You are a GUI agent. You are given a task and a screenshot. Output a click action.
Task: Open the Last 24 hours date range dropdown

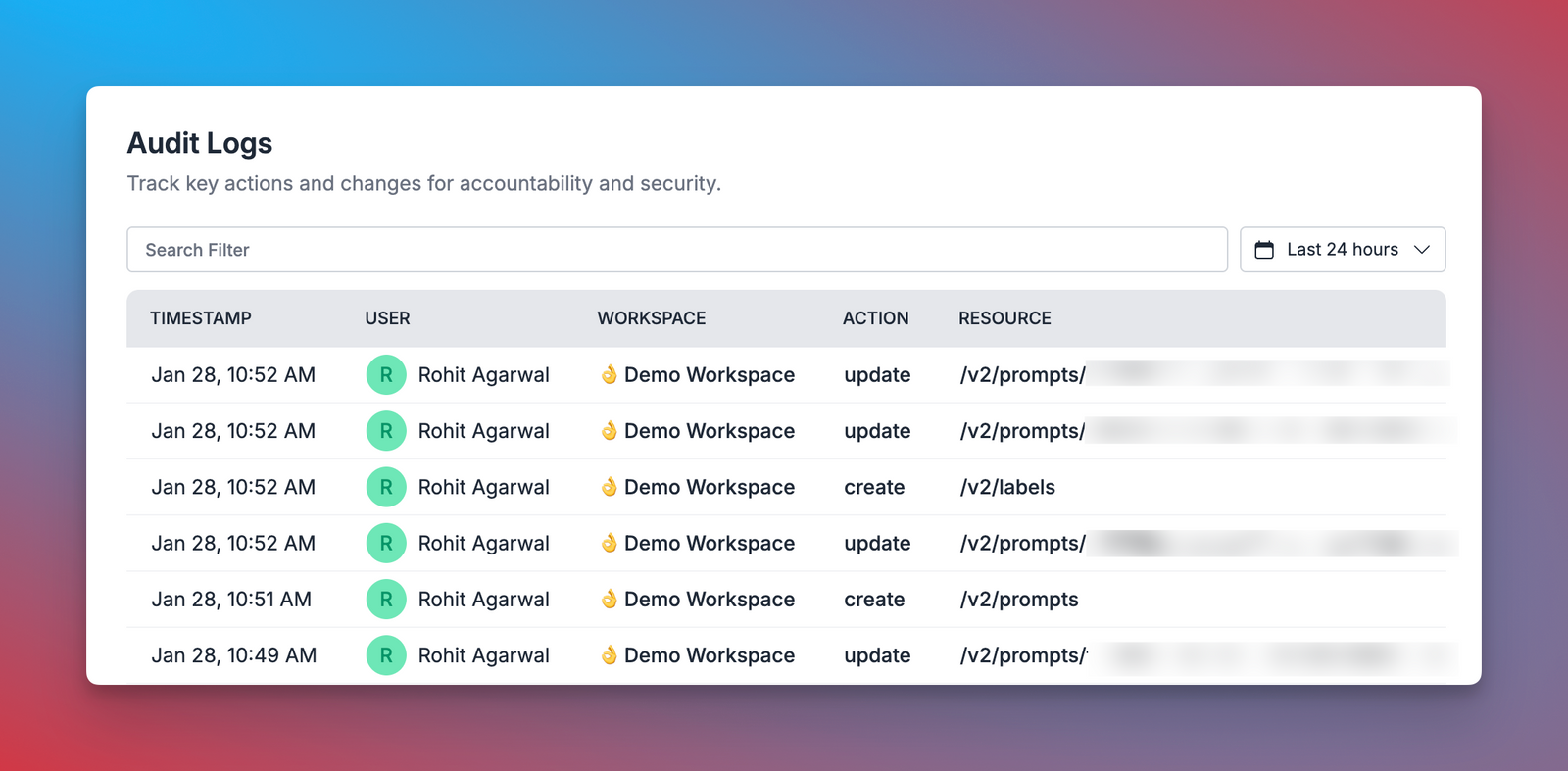tap(1343, 250)
